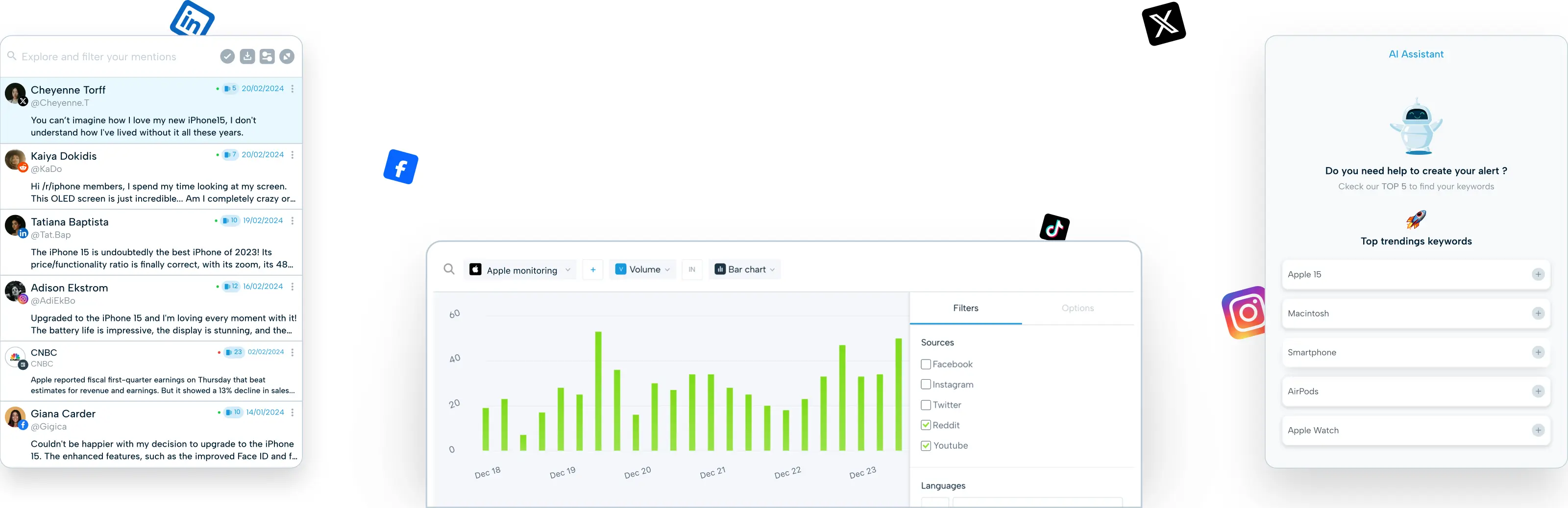Check the Instagram source checkbox
Screen dimensions: 1568x508
926,385
